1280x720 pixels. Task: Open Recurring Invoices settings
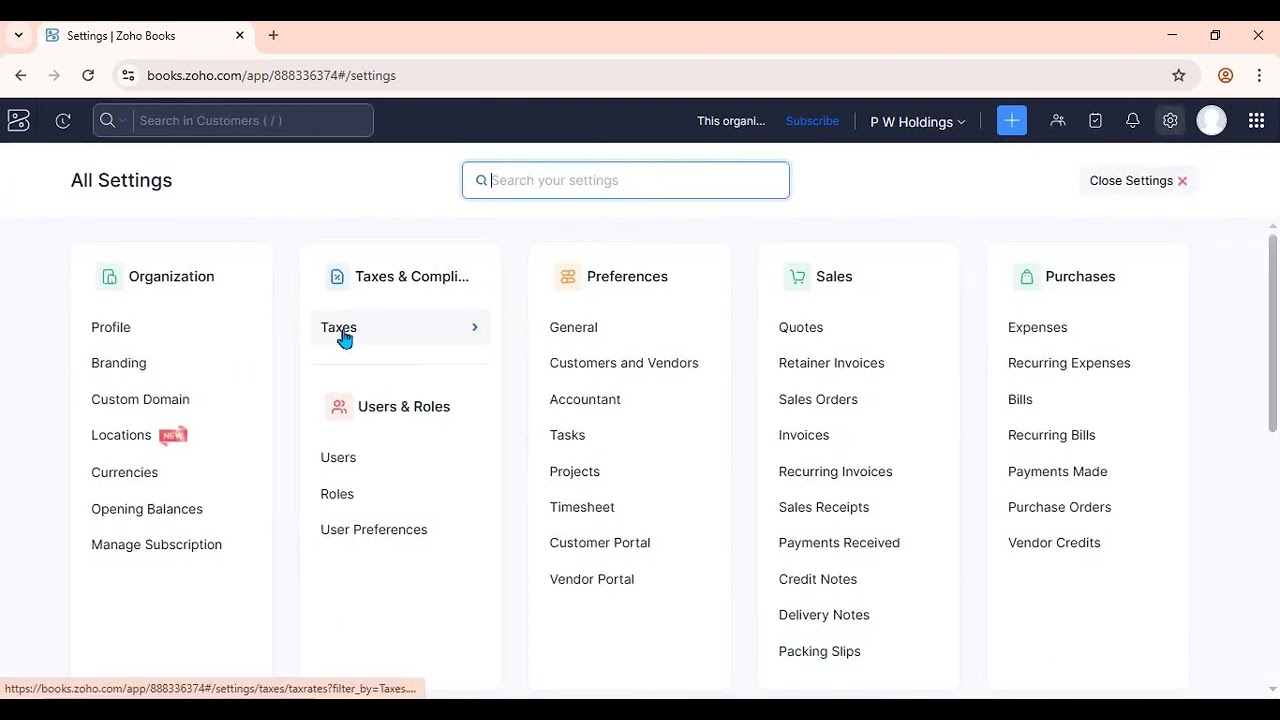pos(836,471)
